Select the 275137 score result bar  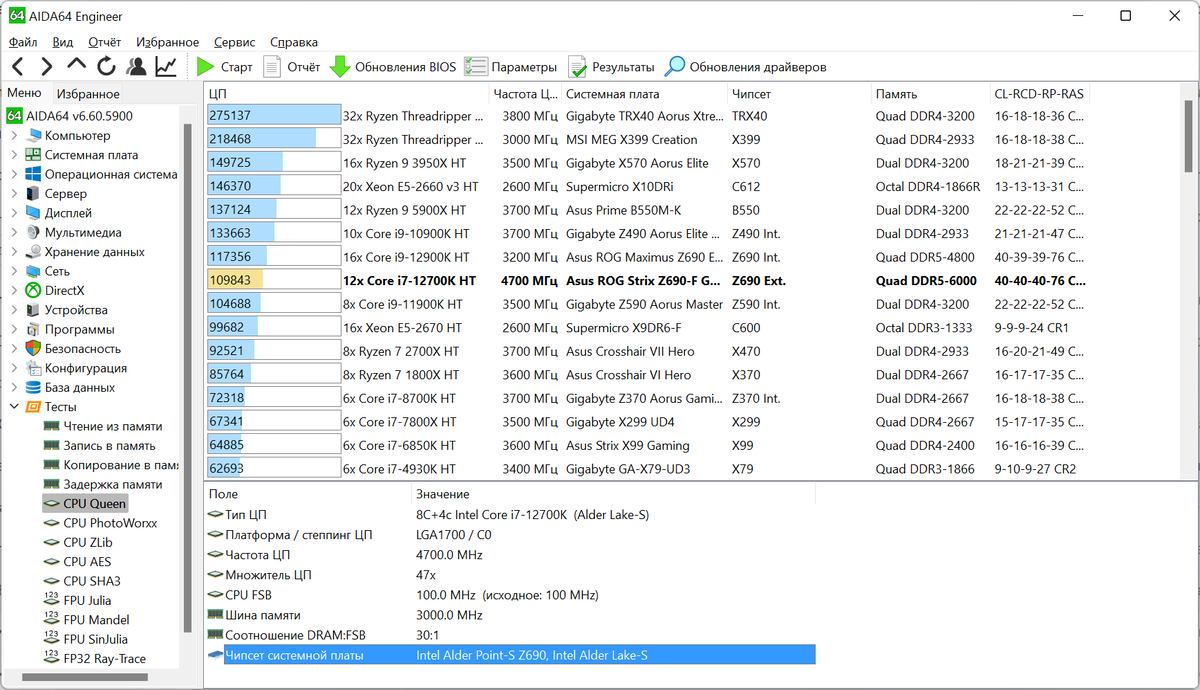(274, 116)
